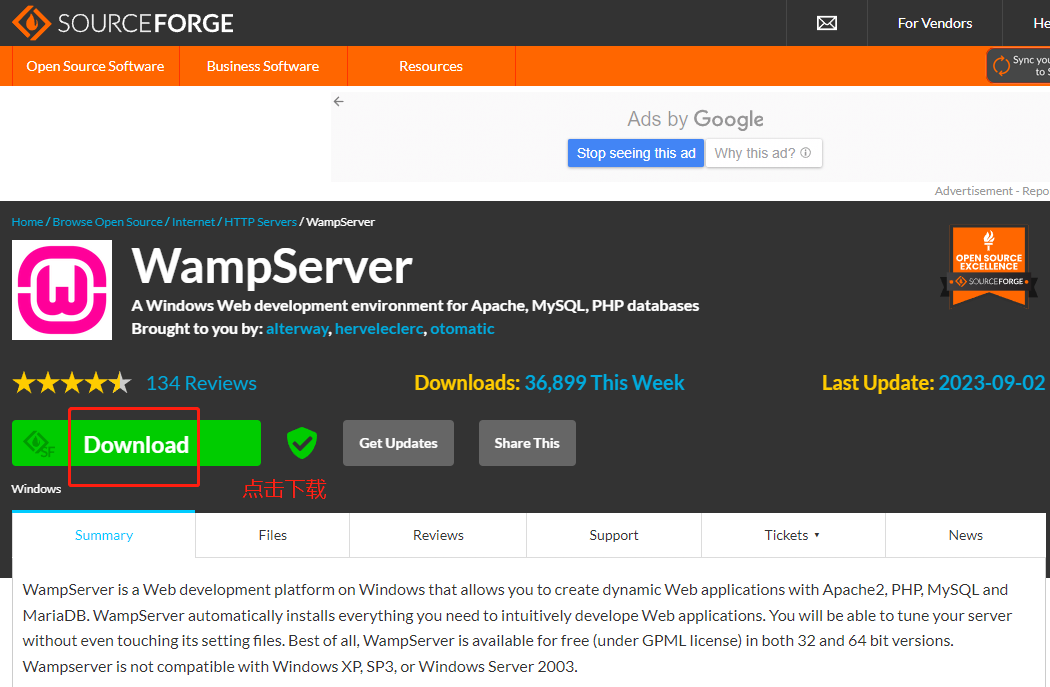Open the 134 Reviews link
Image resolution: width=1050 pixels, height=687 pixels.
202,383
